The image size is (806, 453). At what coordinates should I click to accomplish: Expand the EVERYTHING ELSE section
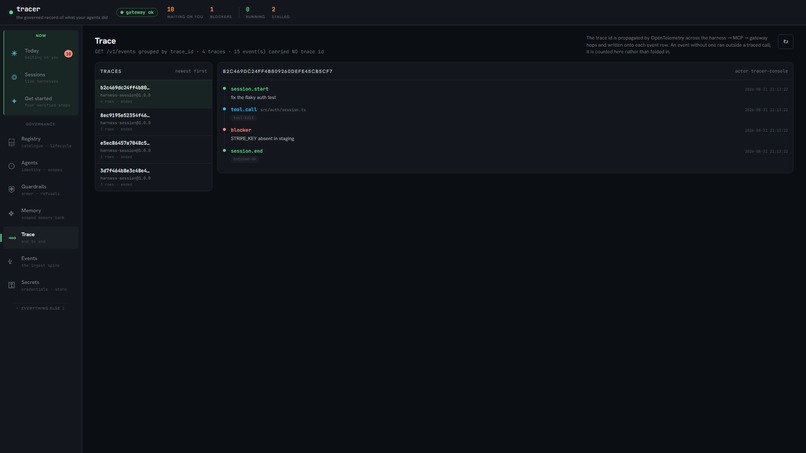[x=41, y=309]
